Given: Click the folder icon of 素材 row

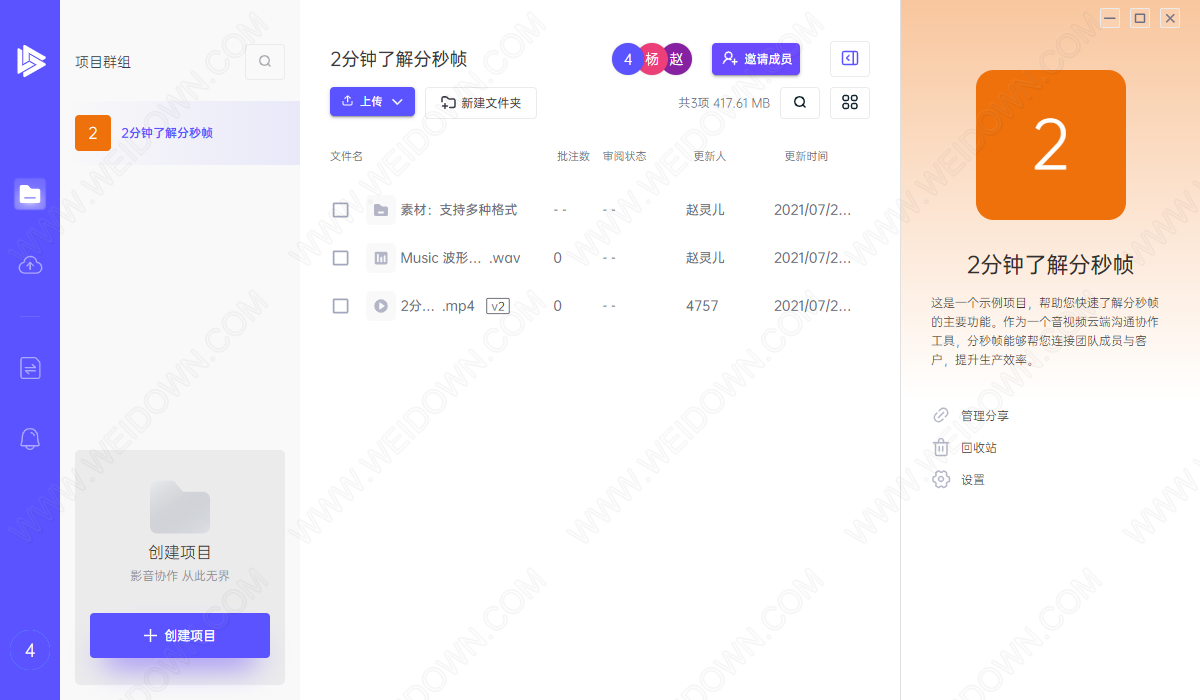Looking at the screenshot, I should tap(380, 210).
